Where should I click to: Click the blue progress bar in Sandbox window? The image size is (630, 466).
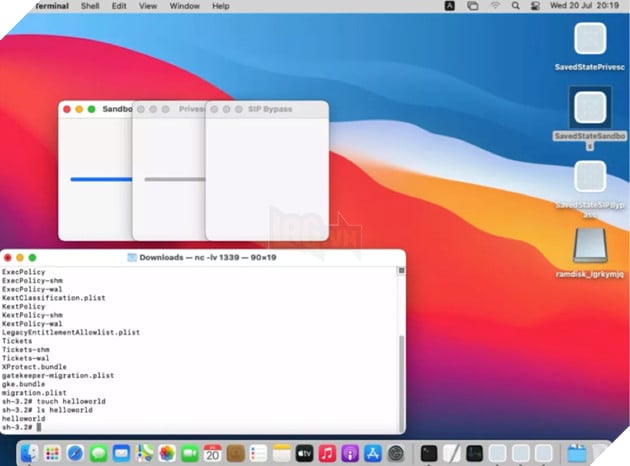click(101, 179)
